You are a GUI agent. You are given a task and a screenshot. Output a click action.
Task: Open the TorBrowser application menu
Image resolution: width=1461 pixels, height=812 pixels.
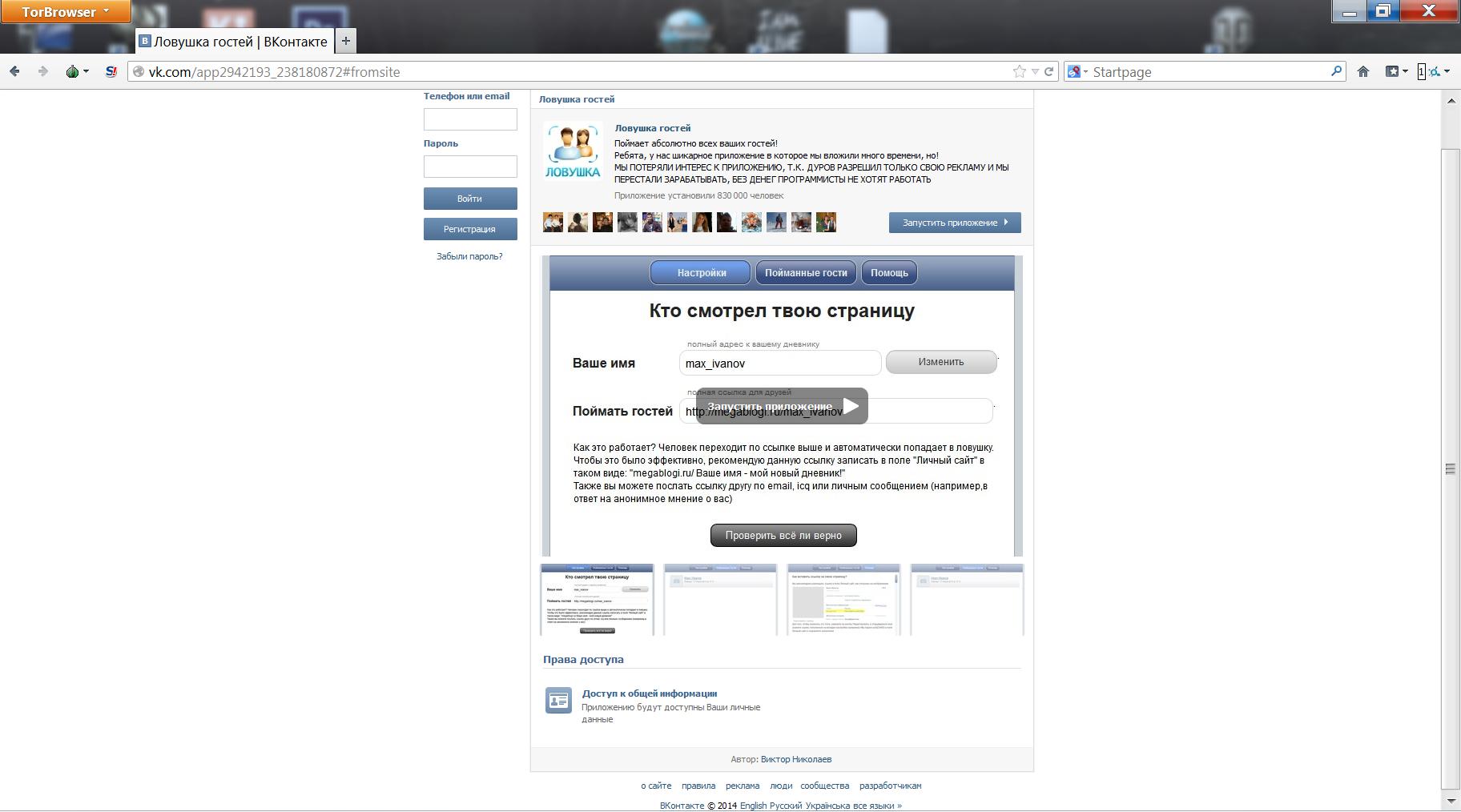66,11
